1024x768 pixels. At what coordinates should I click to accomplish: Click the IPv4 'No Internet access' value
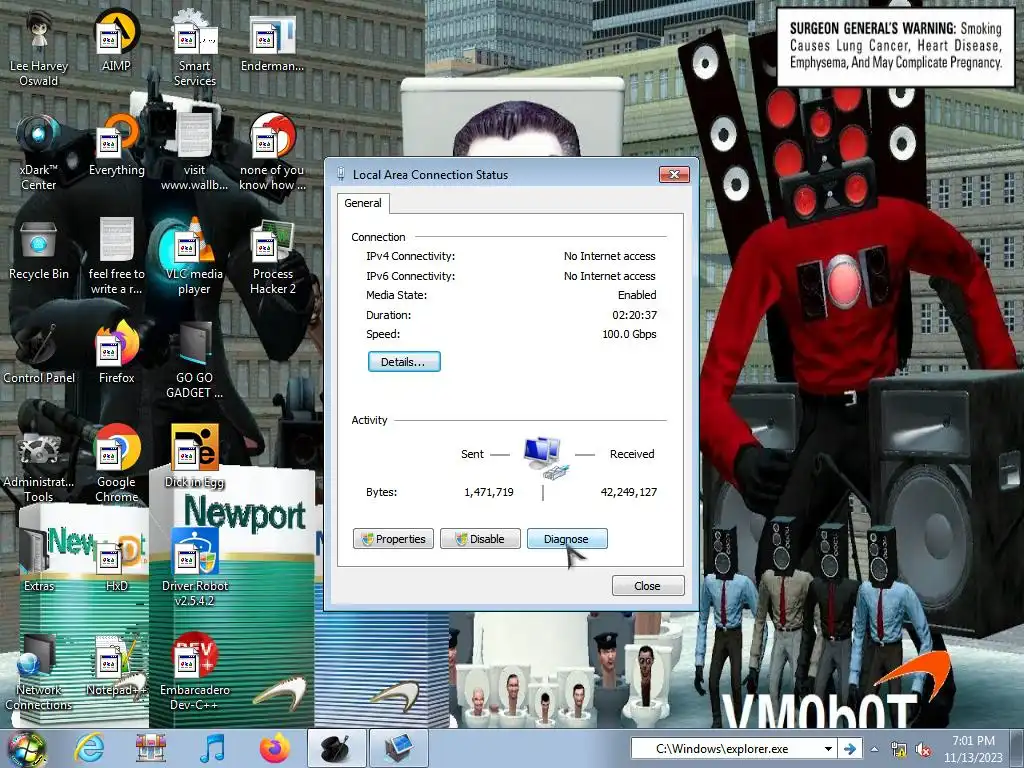(x=609, y=257)
